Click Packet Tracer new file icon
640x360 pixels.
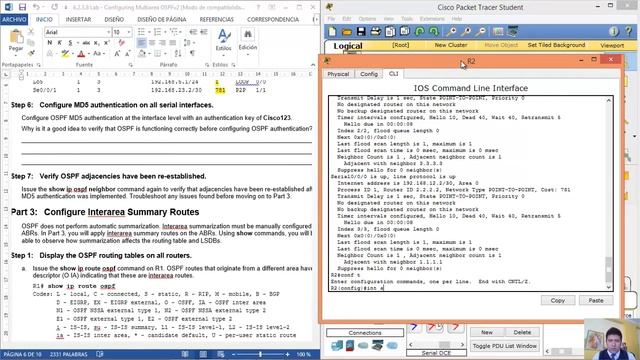point(332,31)
